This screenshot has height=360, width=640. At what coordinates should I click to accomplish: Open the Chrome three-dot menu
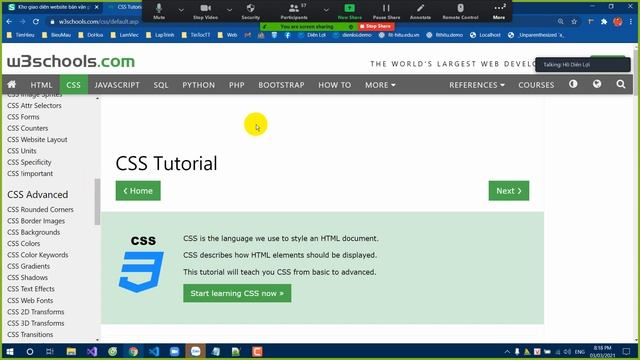point(631,21)
